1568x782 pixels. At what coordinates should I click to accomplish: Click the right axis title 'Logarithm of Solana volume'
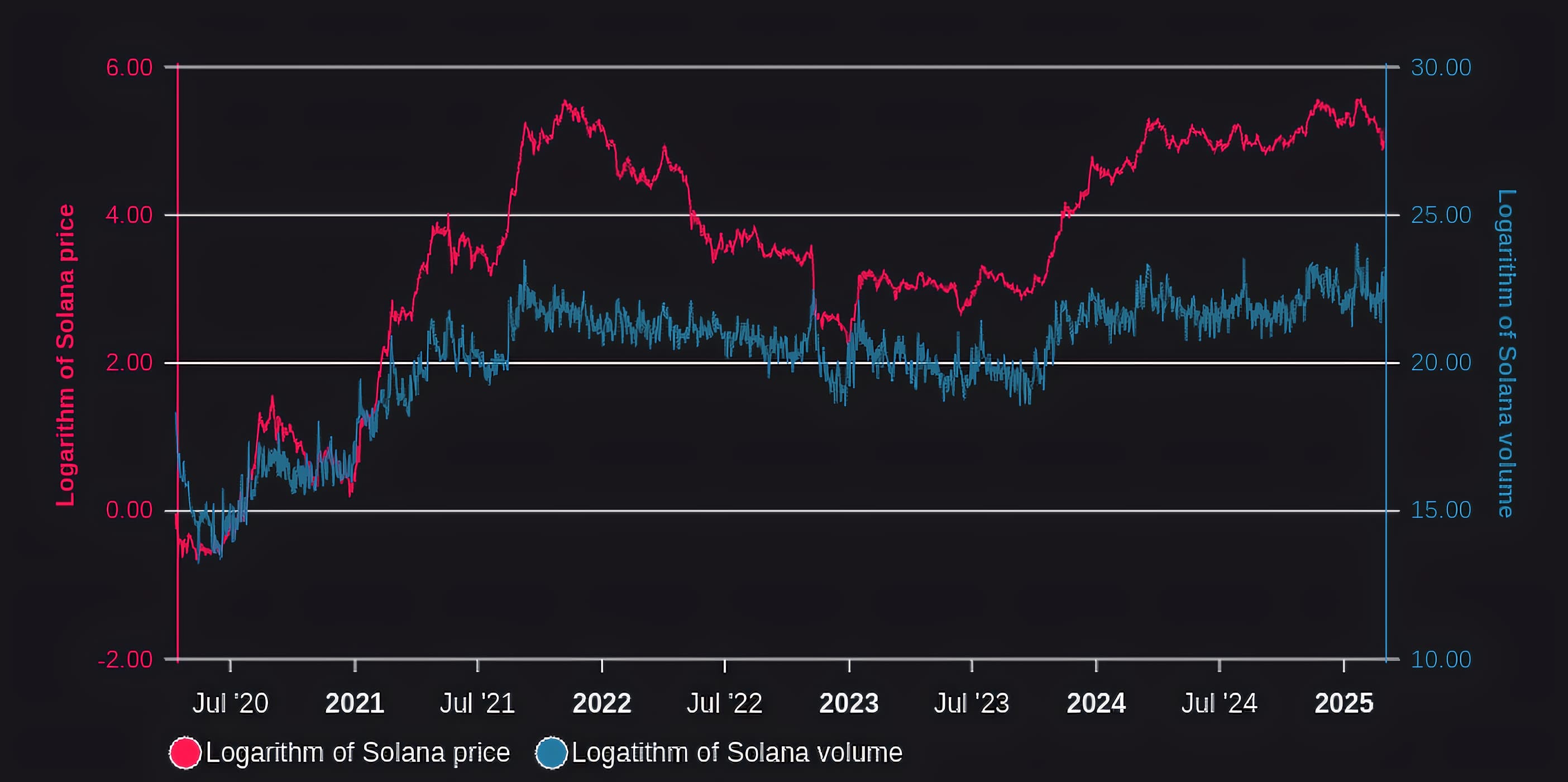pos(1505,354)
